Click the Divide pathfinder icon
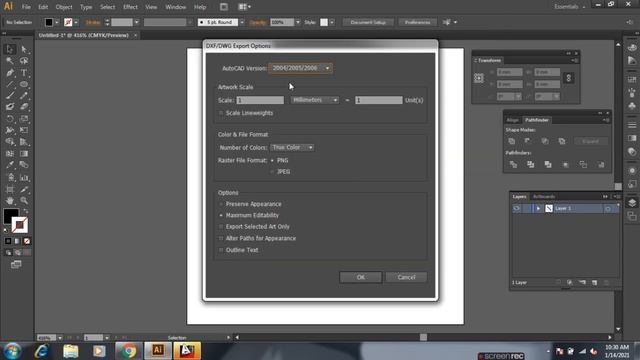This screenshot has width=640, height=360. pyautogui.click(x=513, y=164)
